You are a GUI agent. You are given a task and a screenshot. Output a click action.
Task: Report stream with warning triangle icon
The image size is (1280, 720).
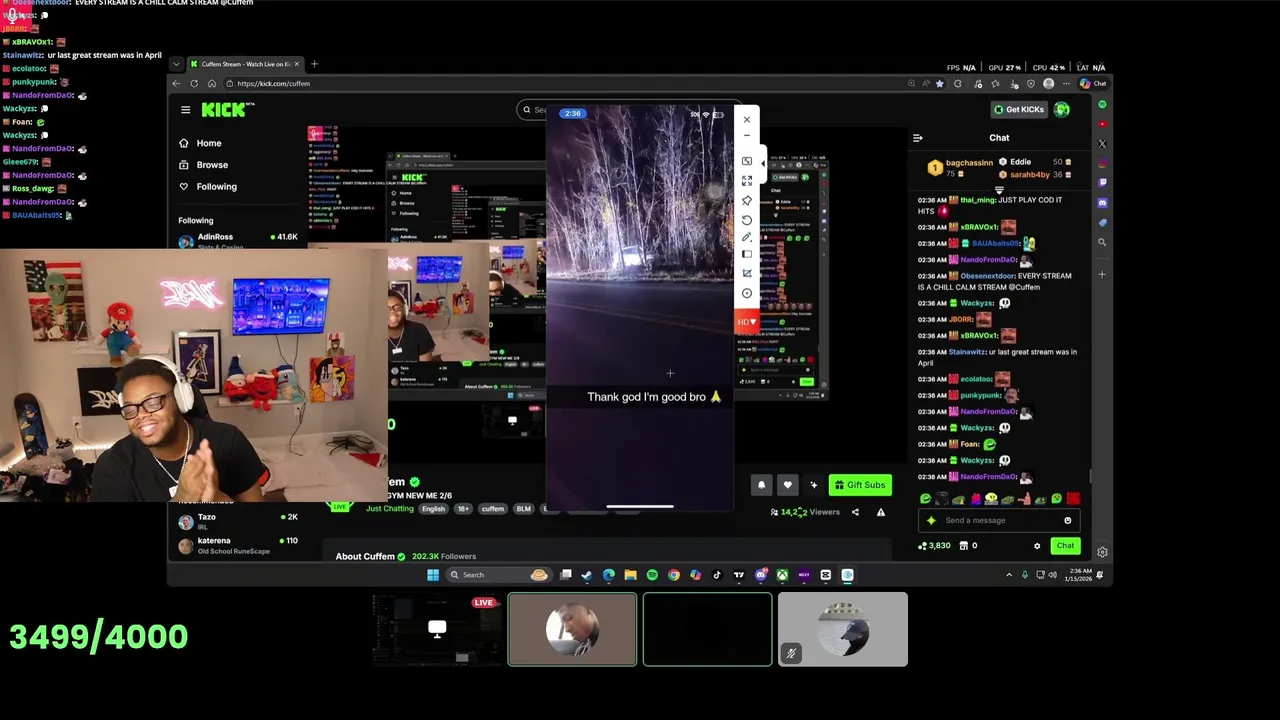(x=881, y=512)
